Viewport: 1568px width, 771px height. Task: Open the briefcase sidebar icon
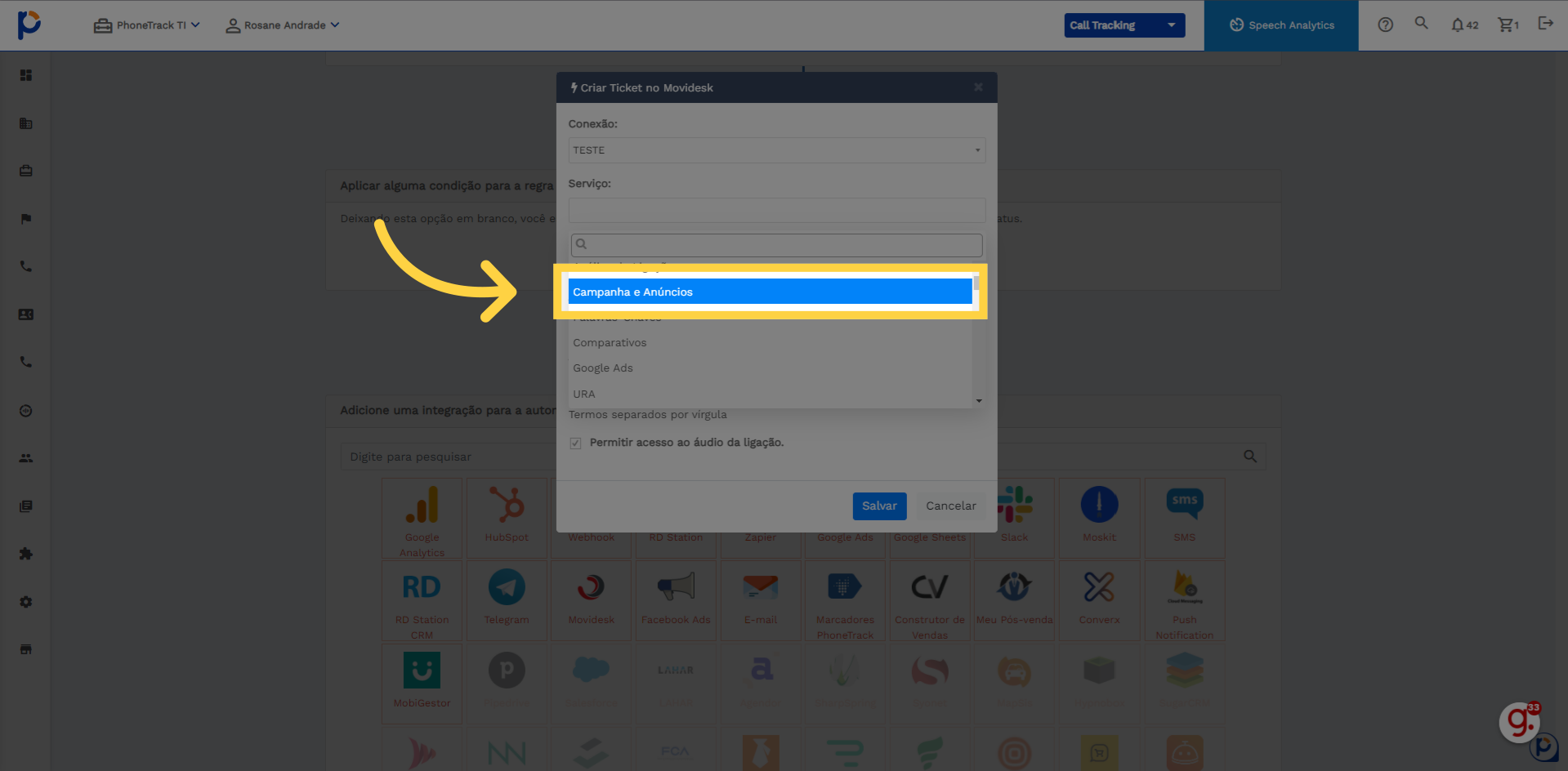pos(26,171)
